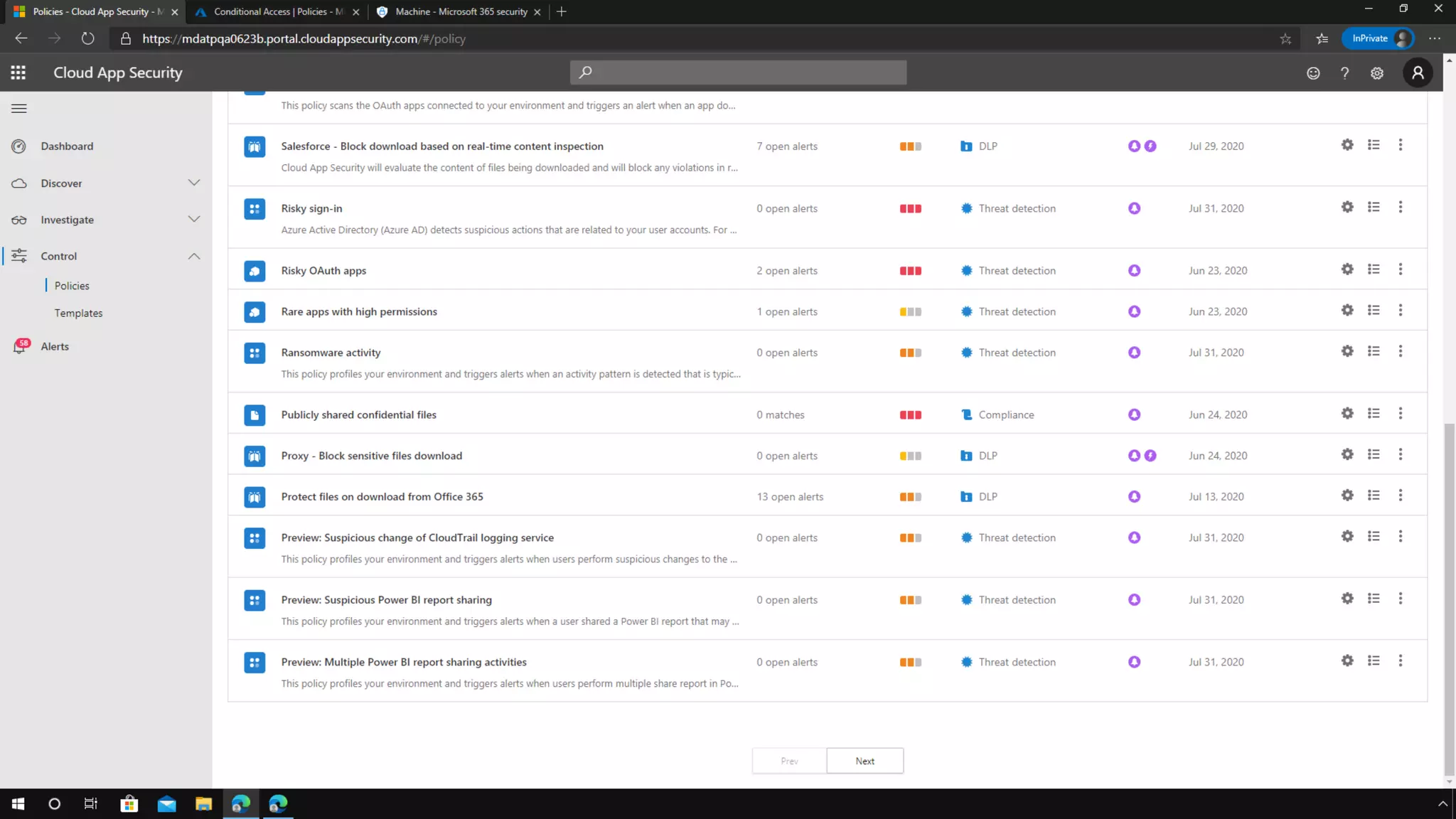Toggle the hamburger navigation menu
1456x819 pixels.
click(x=19, y=109)
